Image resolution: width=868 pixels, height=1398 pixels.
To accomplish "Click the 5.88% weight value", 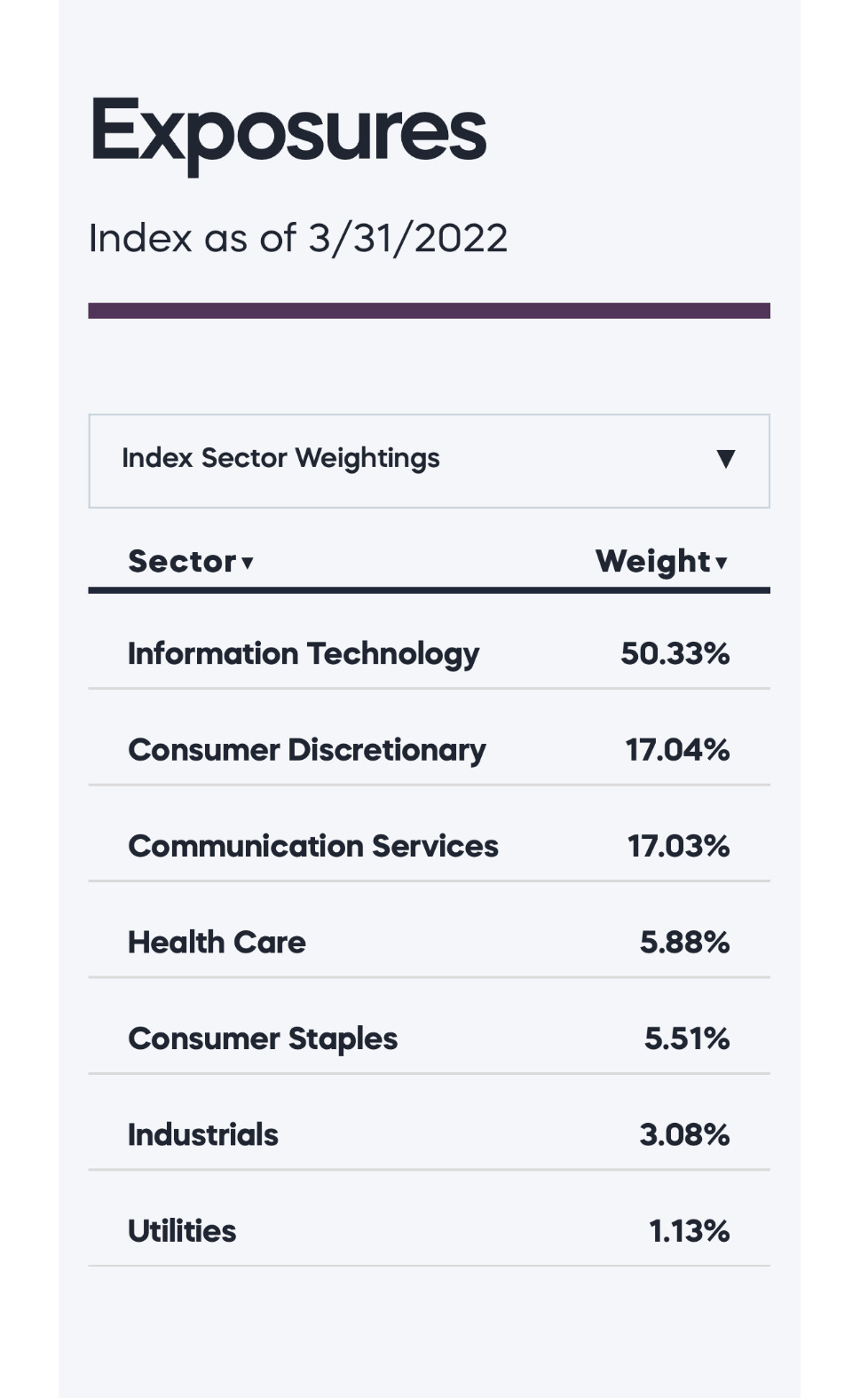I will pos(684,942).
